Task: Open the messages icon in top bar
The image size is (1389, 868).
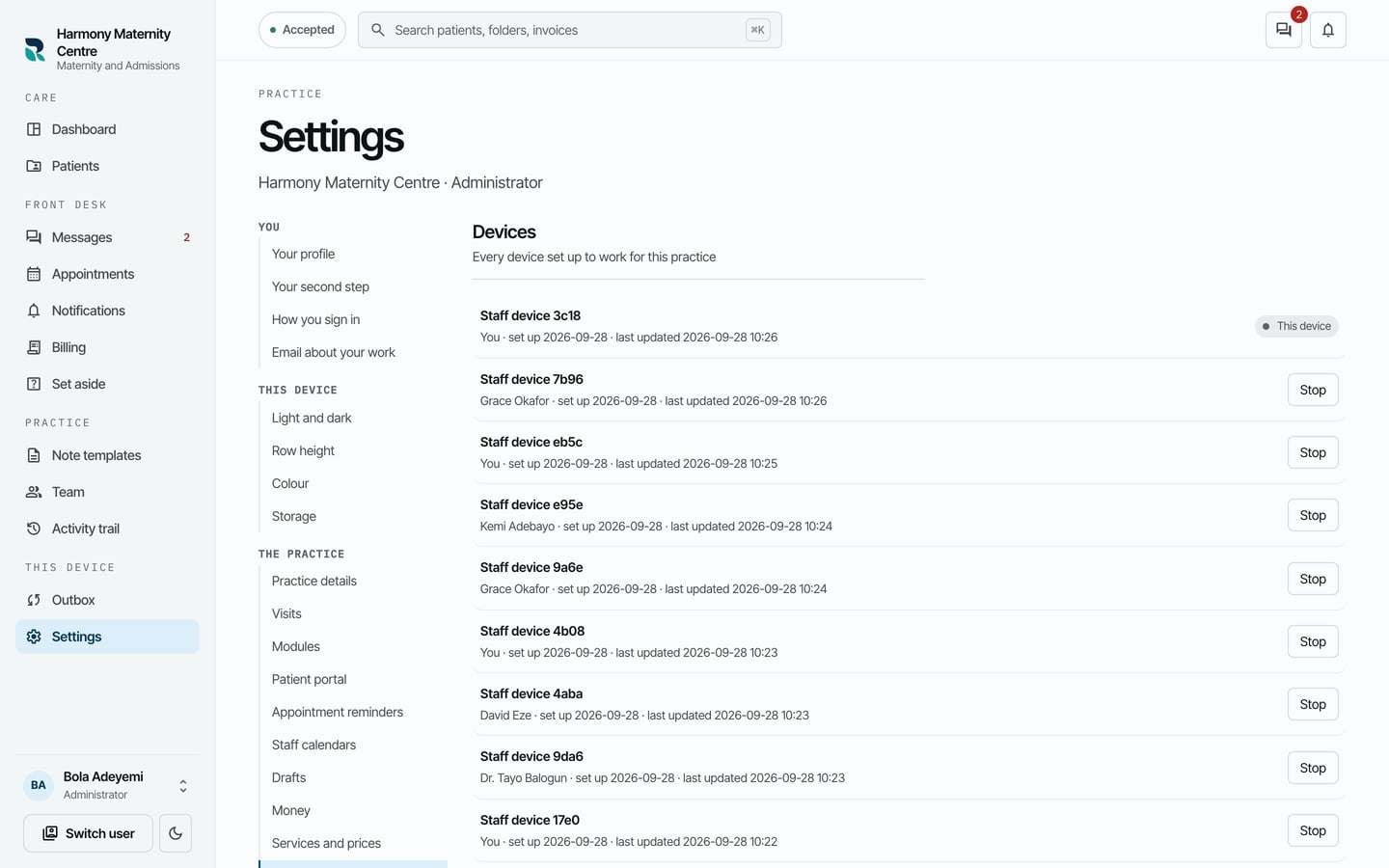Action: 1284,30
